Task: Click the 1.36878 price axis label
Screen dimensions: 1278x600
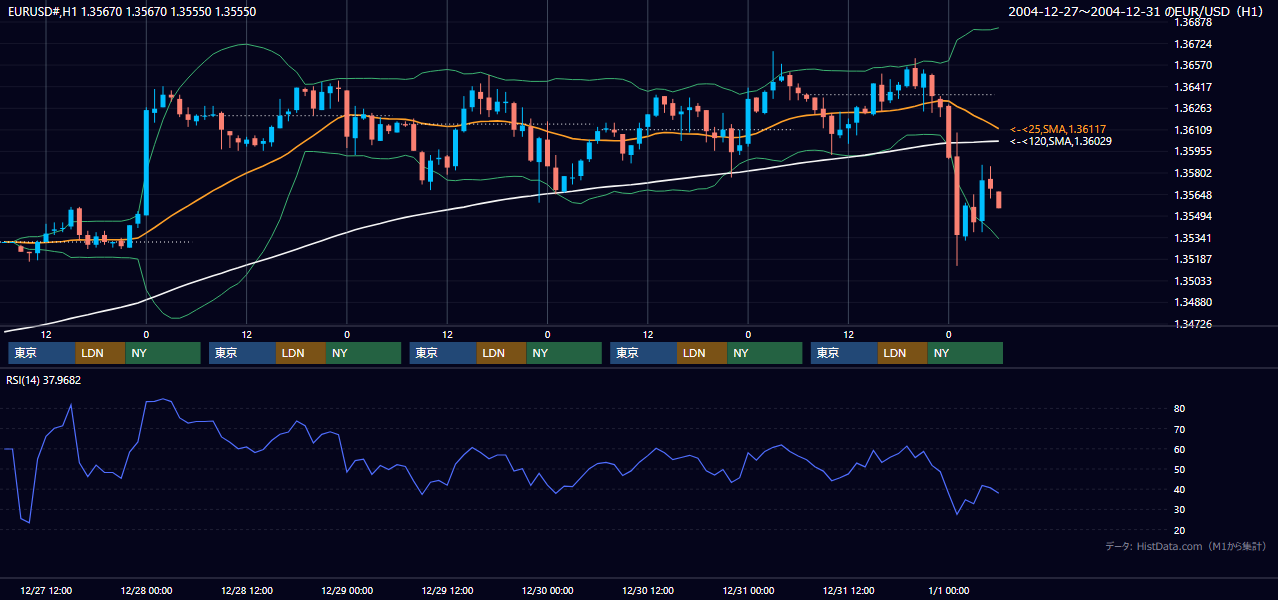Action: pyautogui.click(x=1195, y=22)
